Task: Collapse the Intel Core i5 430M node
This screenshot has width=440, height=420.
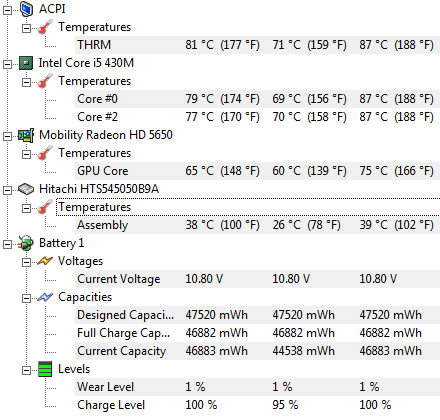Action: (7, 64)
